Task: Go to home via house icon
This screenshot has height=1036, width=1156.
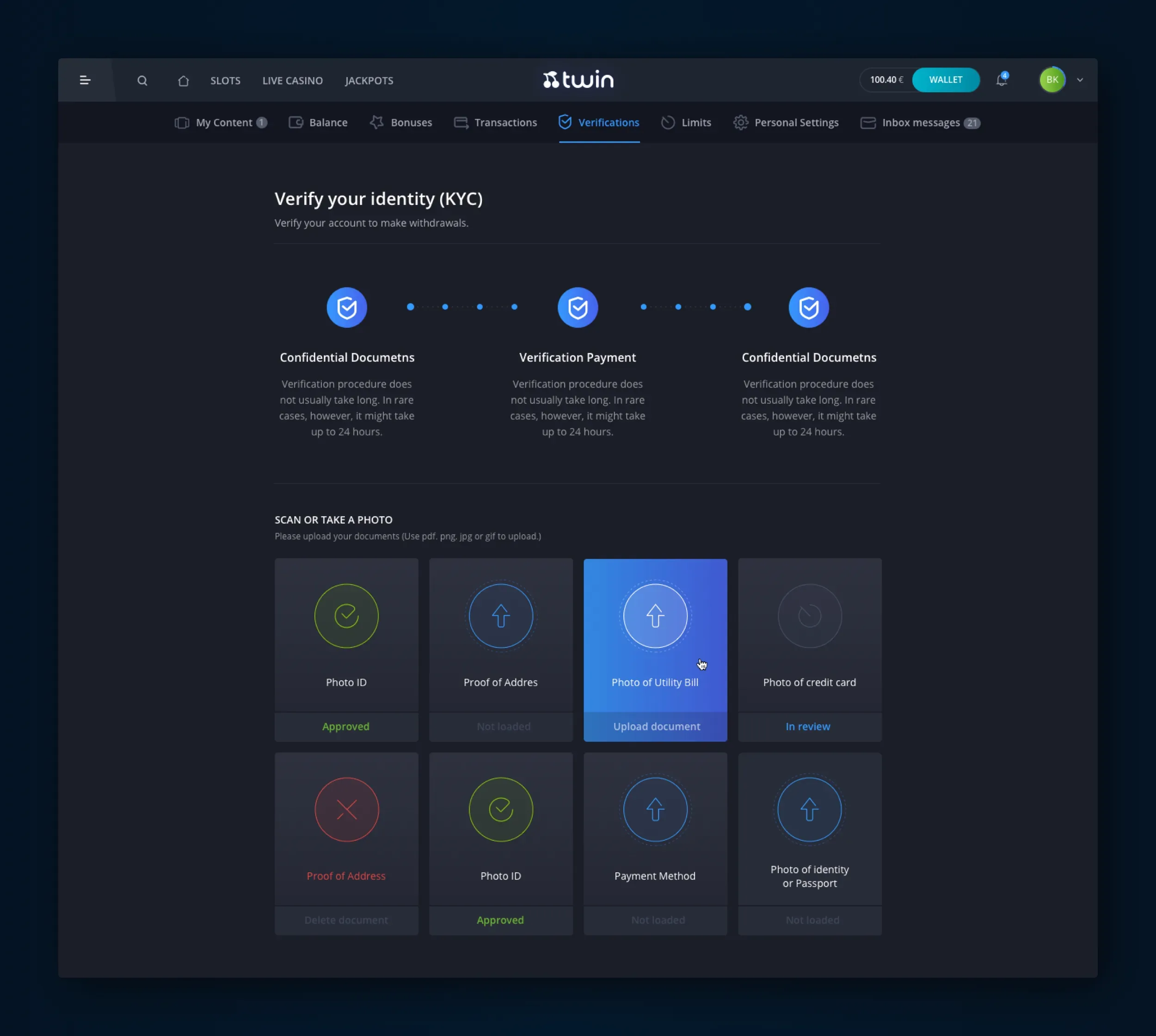Action: pos(183,80)
